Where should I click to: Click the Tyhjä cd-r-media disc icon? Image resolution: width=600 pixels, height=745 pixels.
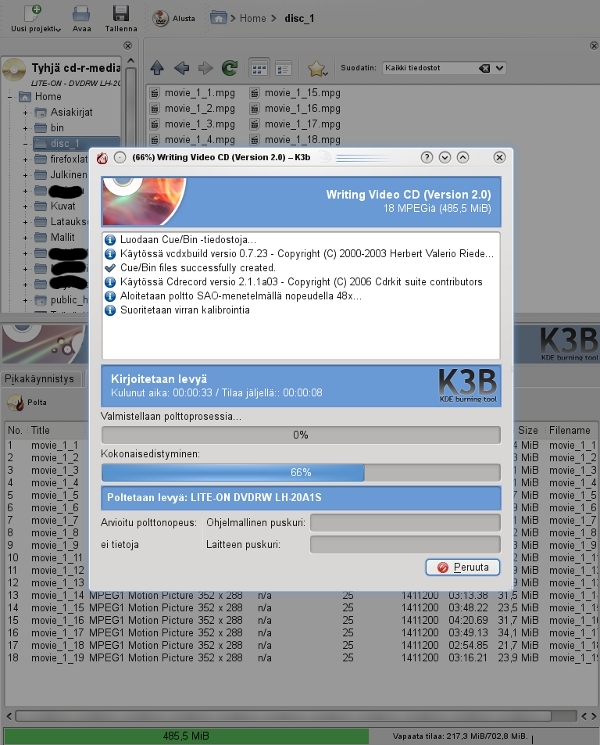coord(14,70)
